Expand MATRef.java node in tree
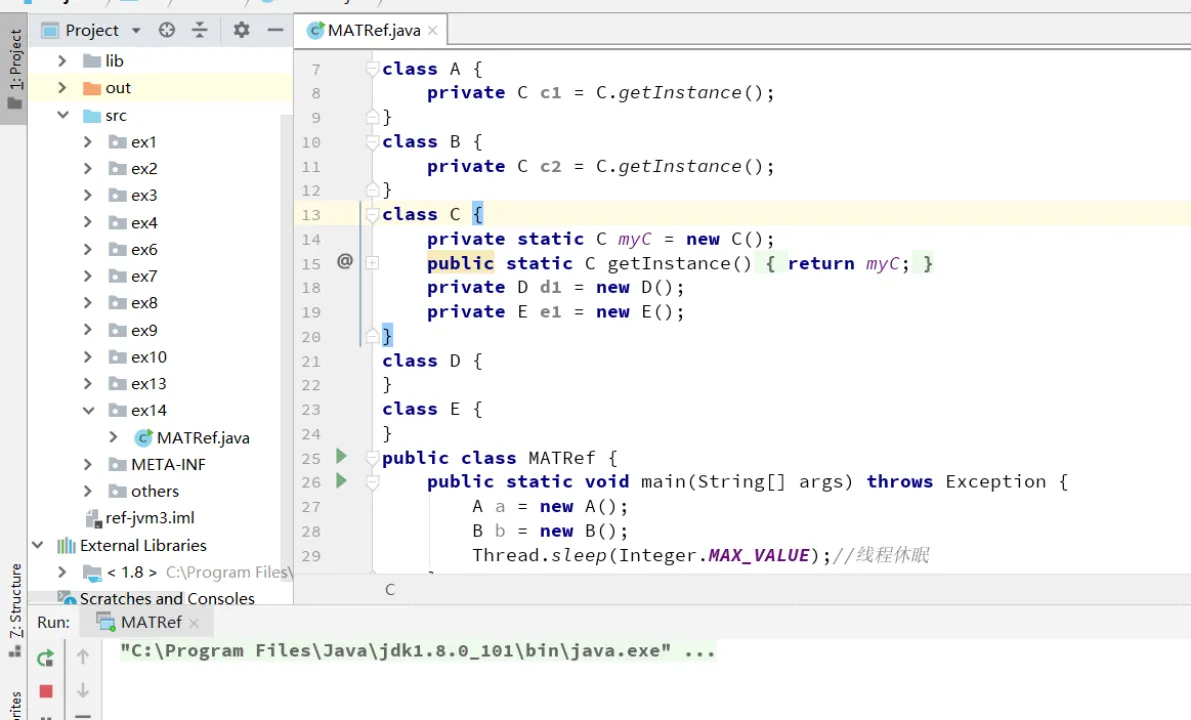 (113, 437)
